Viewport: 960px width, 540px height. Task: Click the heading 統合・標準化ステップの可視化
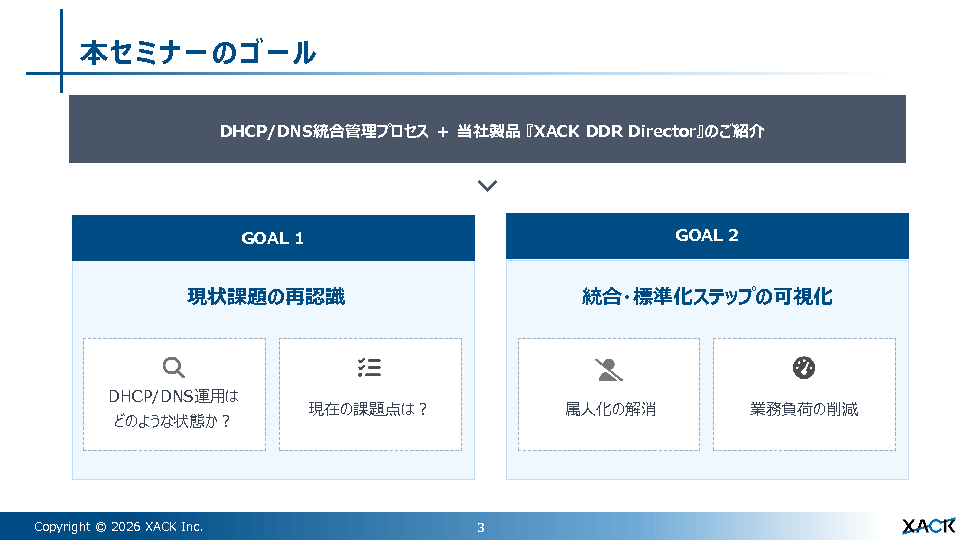click(707, 297)
